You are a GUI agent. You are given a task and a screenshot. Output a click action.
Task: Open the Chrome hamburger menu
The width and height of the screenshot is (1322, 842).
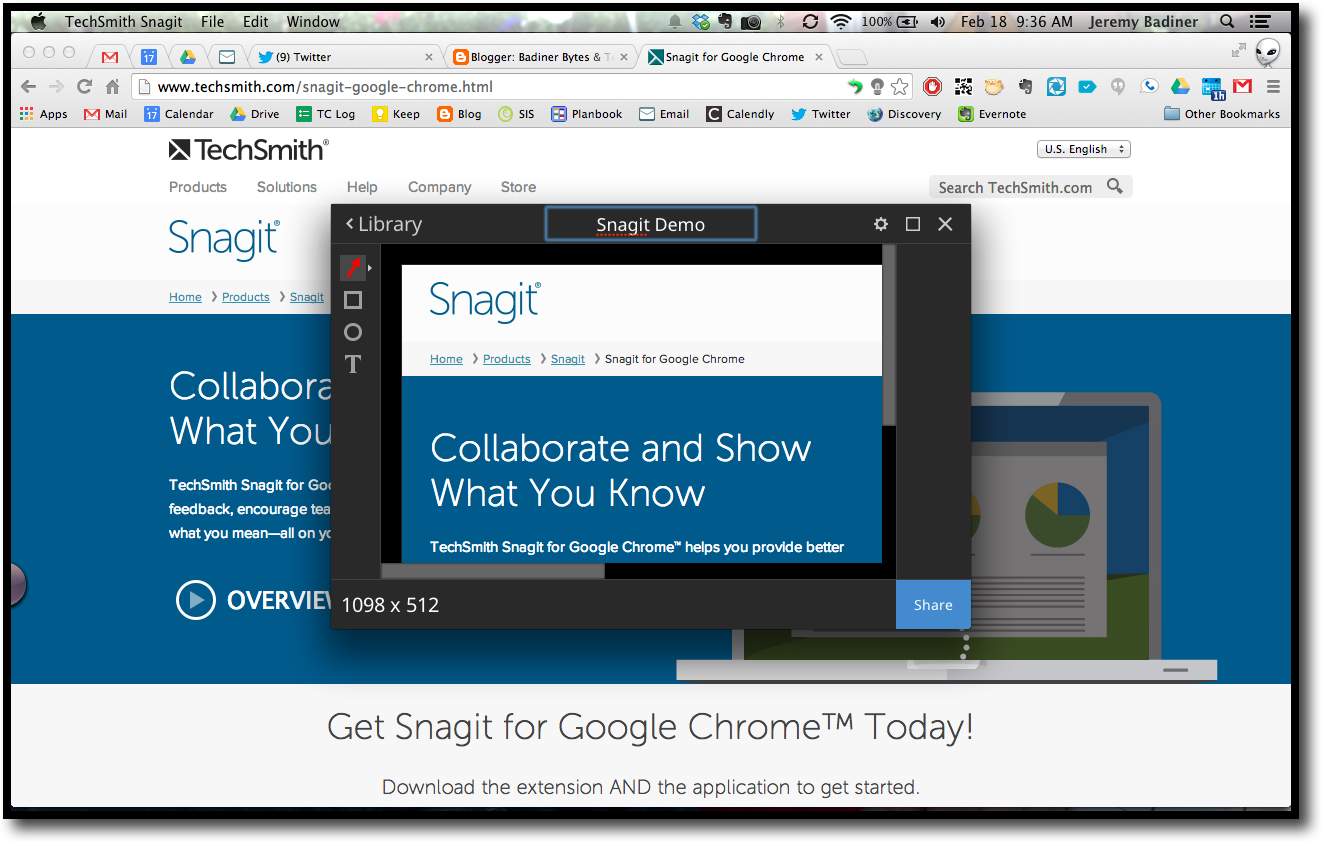[1273, 87]
